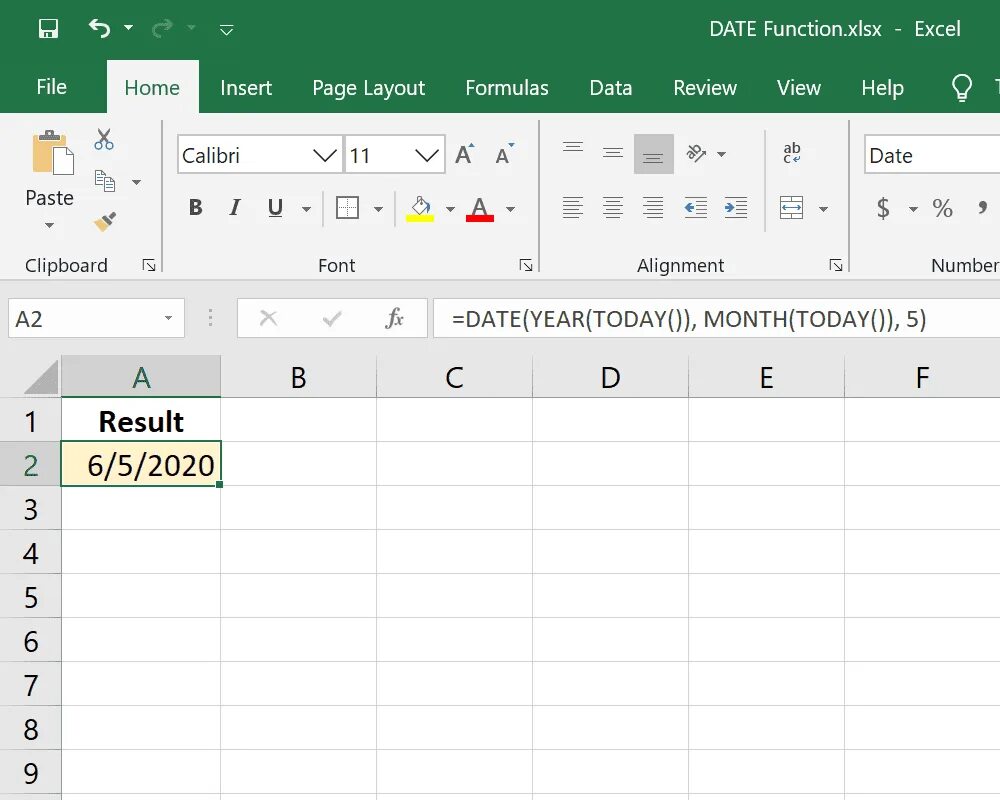Click the Cancel X icon in formula bar
This screenshot has width=1000, height=800.
(268, 318)
